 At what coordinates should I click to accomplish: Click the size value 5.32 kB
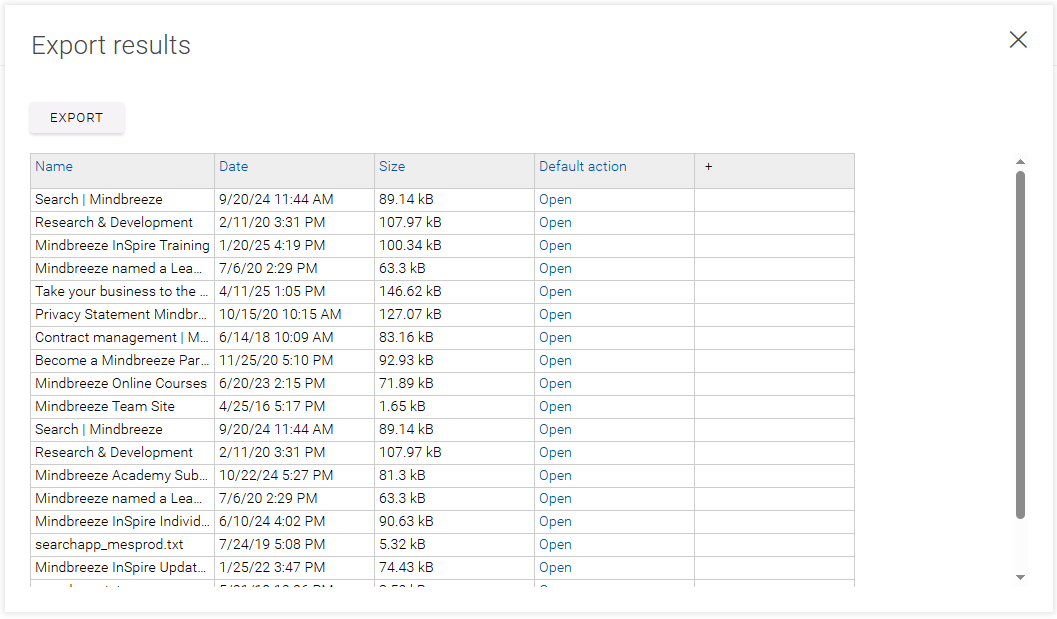(x=402, y=544)
